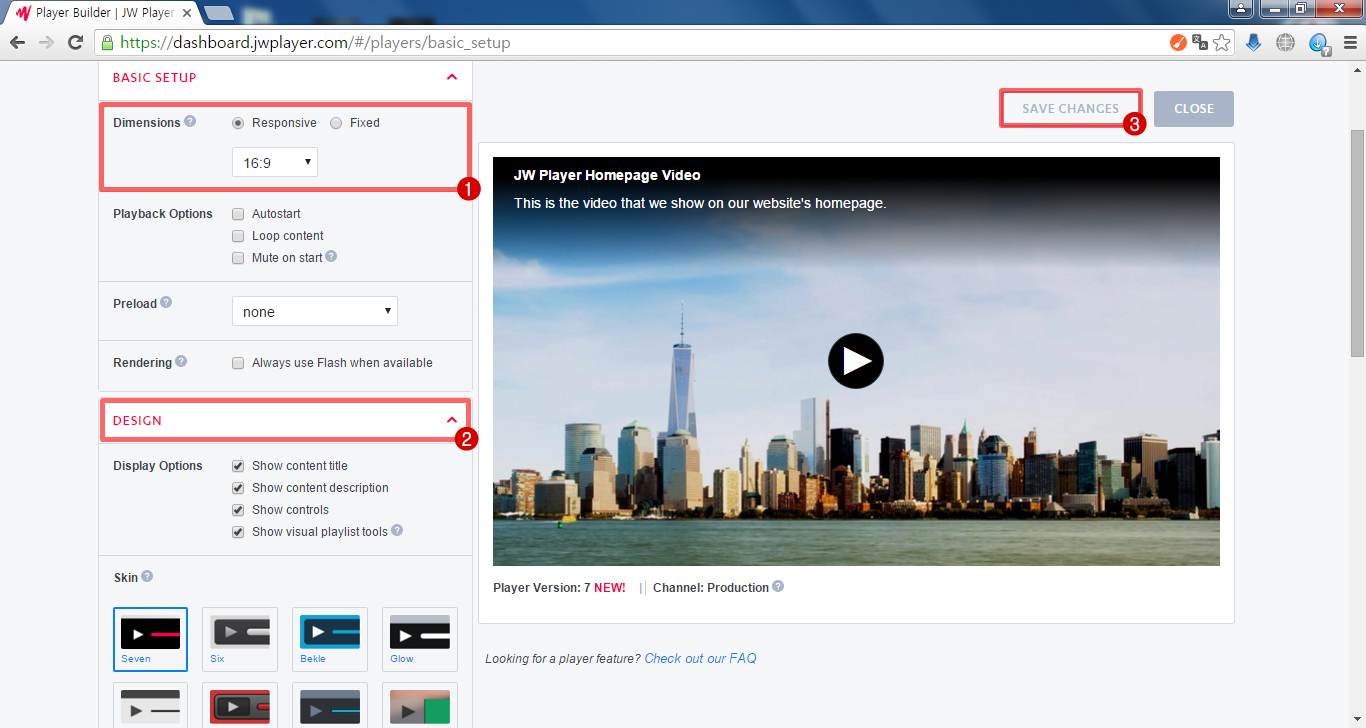Select the pink and green skin thumbnail
This screenshot has width=1366, height=728.
coord(420,706)
